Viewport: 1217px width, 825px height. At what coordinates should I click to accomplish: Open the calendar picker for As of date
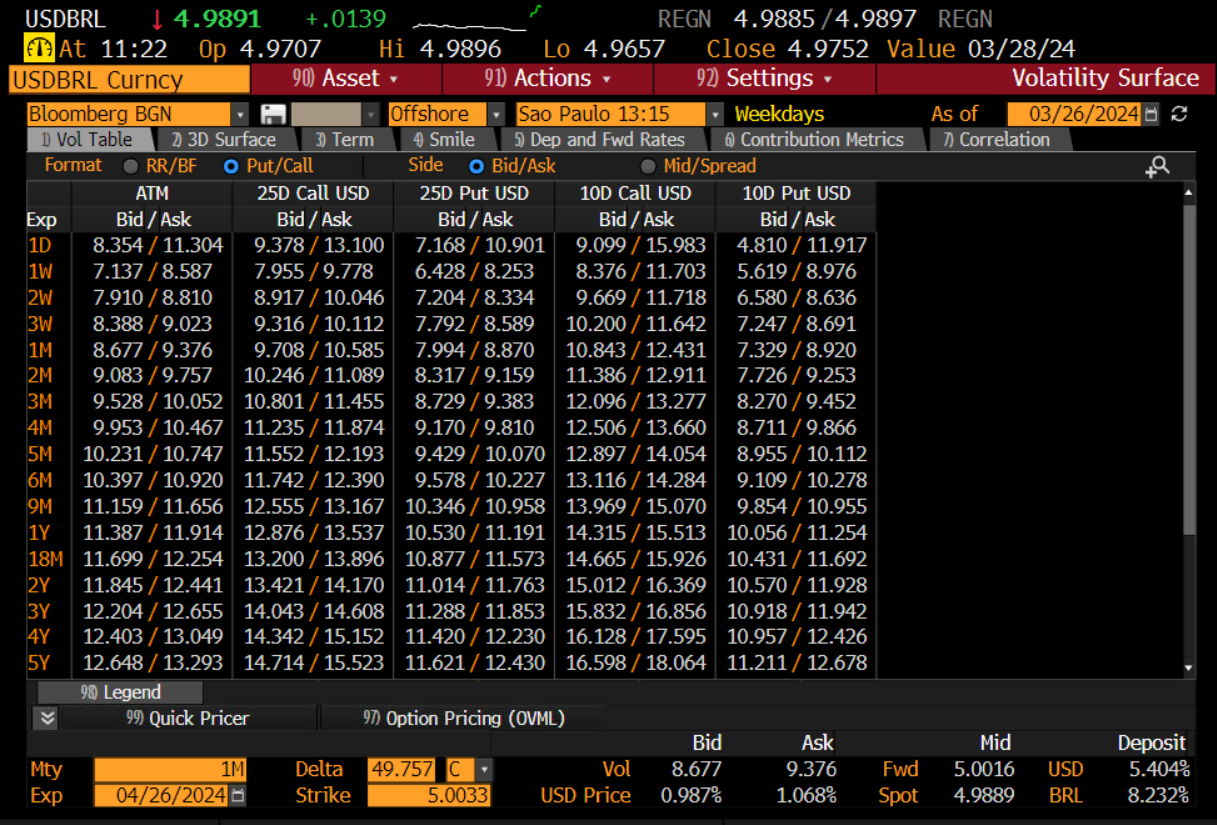click(1150, 115)
